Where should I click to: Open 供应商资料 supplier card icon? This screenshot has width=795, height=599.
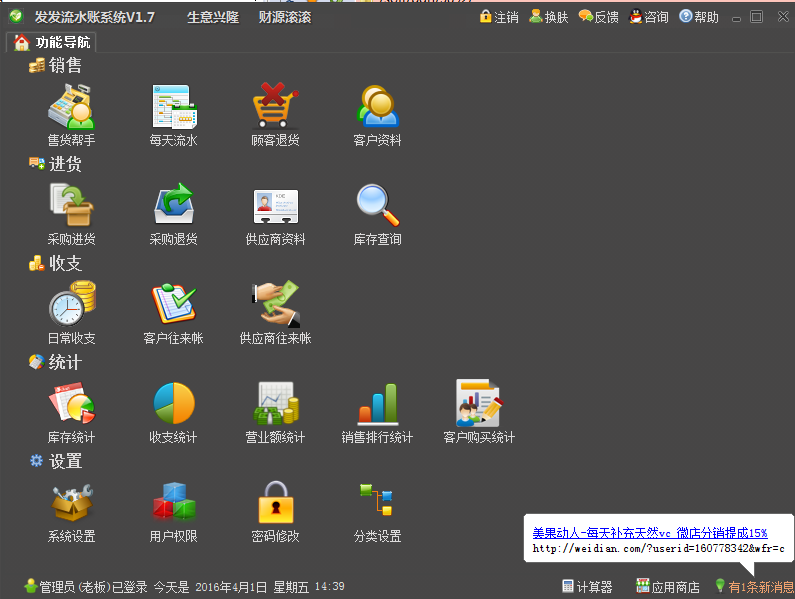point(275,205)
